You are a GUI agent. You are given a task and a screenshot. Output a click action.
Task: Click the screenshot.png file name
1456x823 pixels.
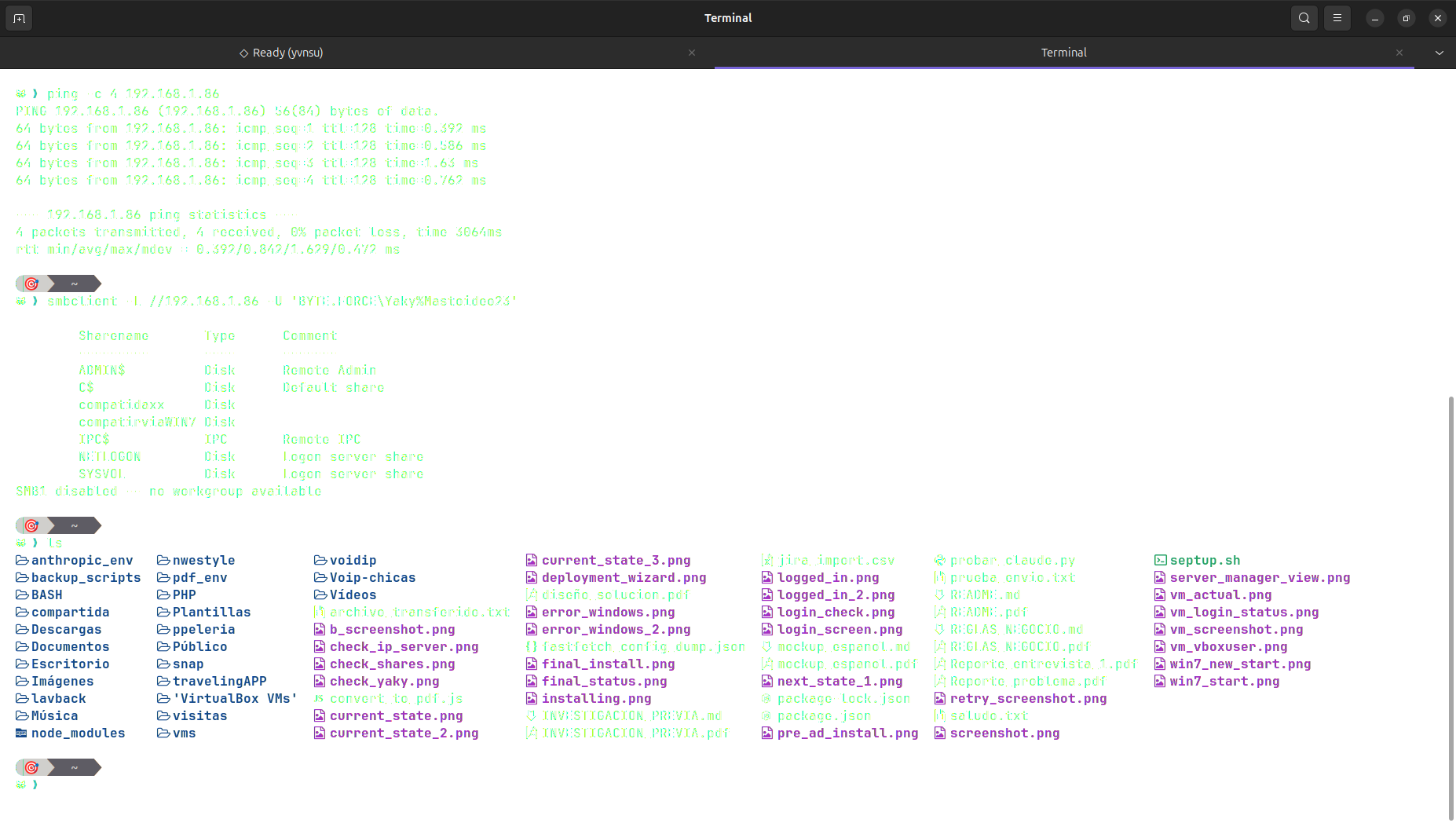[1005, 733]
